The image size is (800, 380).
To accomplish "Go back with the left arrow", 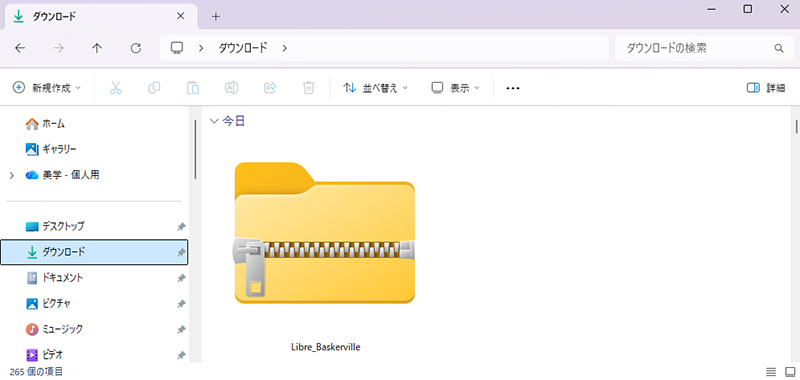I will pyautogui.click(x=20, y=48).
